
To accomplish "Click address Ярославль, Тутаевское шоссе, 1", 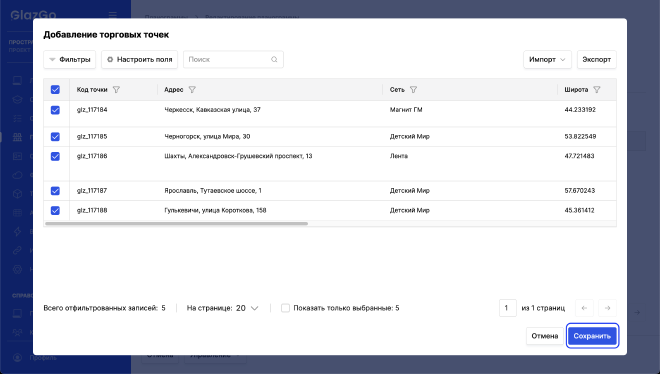I will (x=213, y=191).
